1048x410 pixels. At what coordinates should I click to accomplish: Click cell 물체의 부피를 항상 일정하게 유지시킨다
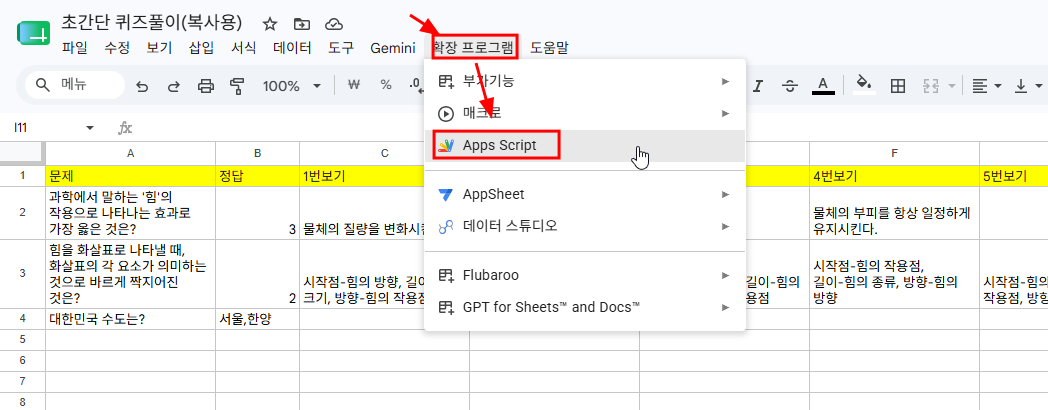click(x=894, y=213)
